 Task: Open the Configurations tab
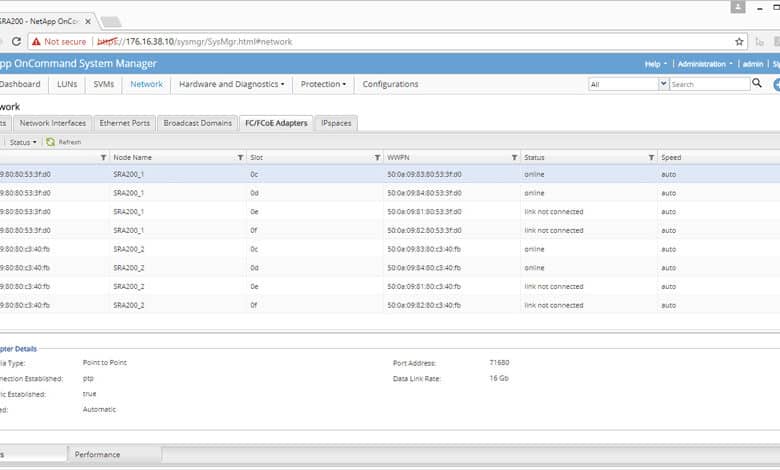tap(390, 84)
